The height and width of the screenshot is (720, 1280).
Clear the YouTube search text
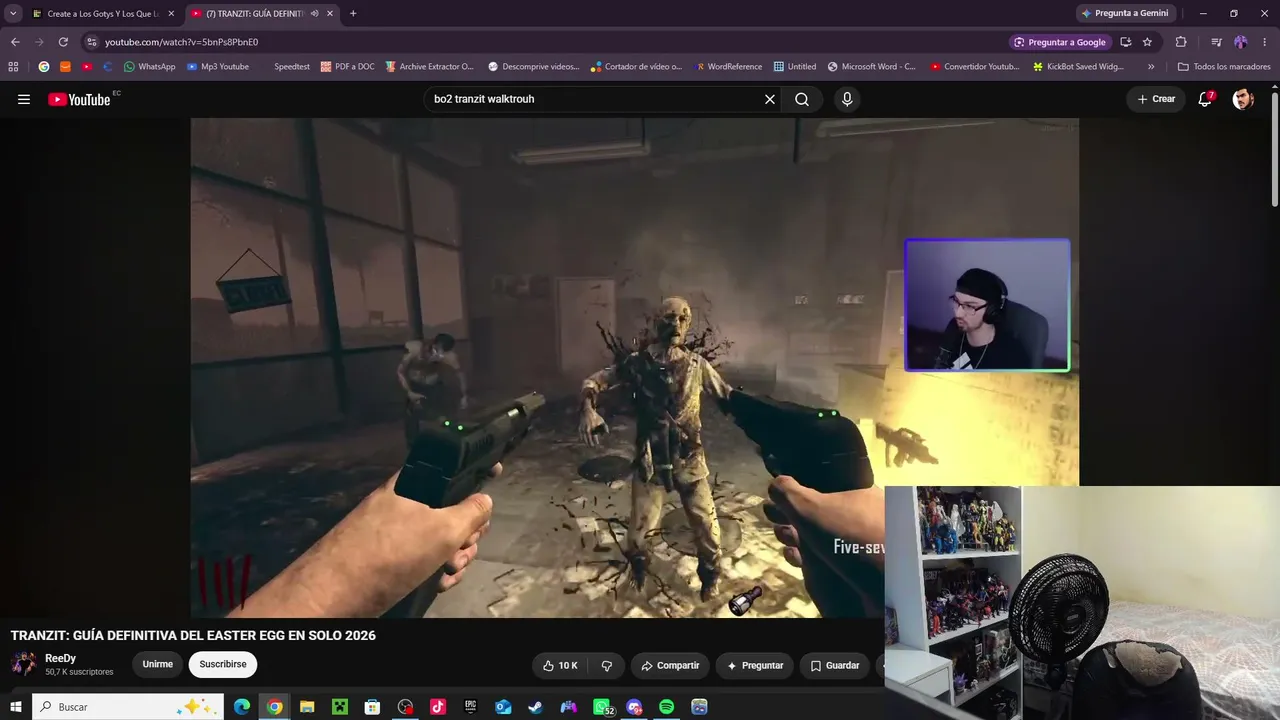[x=770, y=99]
